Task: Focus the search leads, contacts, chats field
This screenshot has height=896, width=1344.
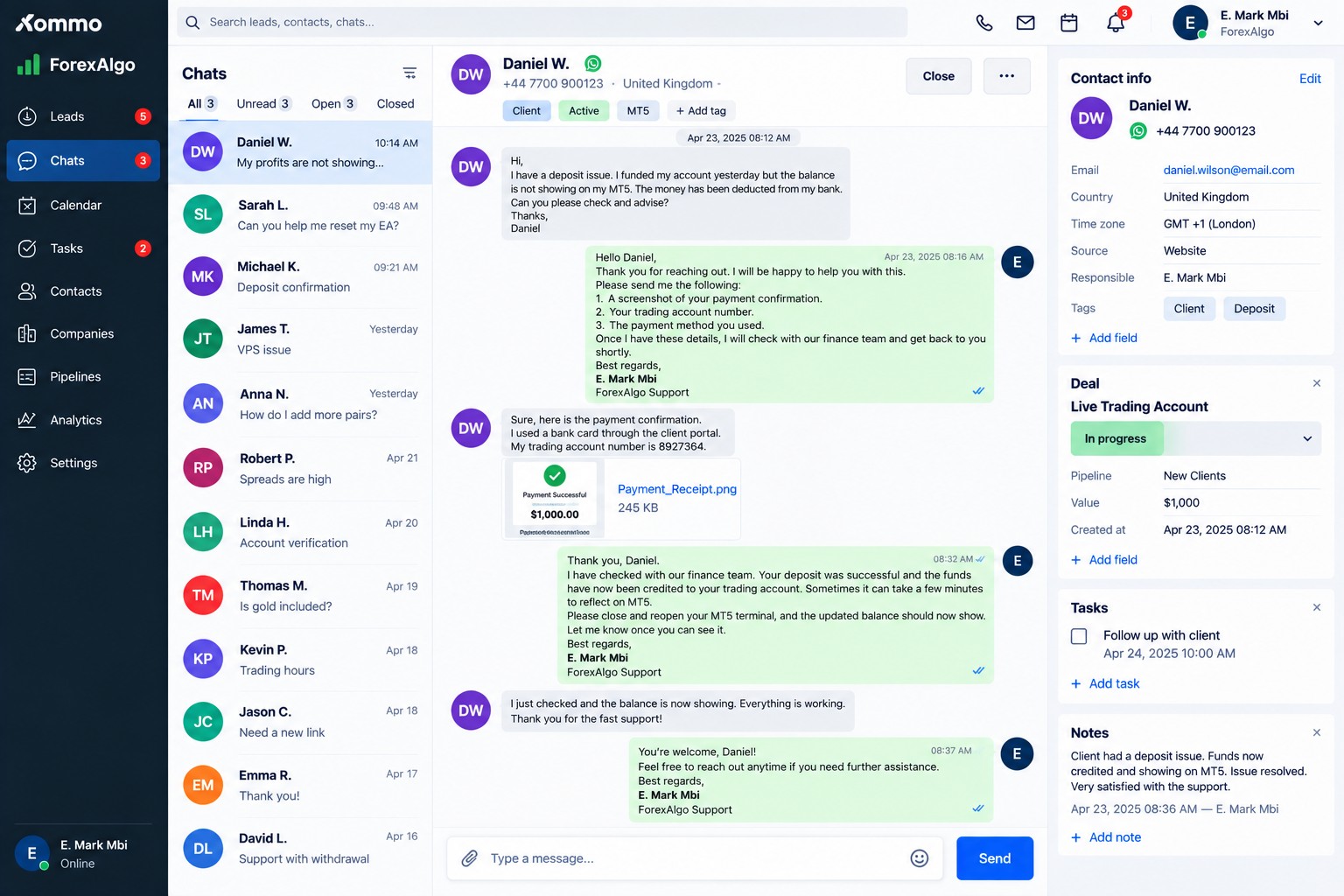Action: tap(542, 22)
